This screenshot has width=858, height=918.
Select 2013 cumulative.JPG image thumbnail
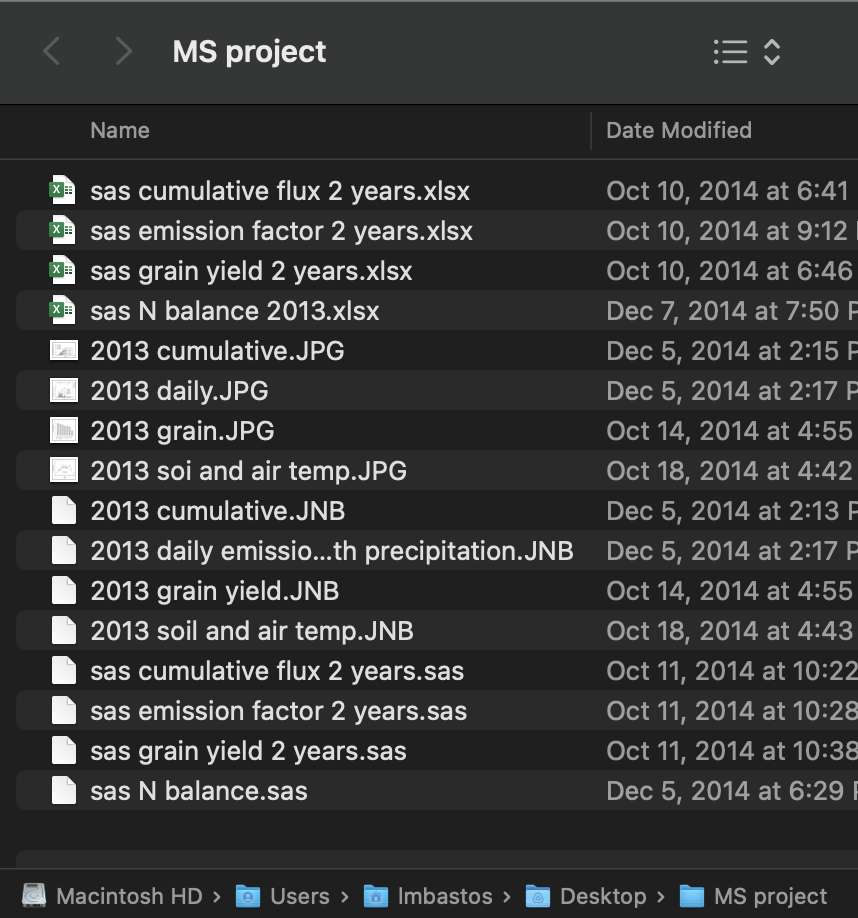[x=63, y=351]
